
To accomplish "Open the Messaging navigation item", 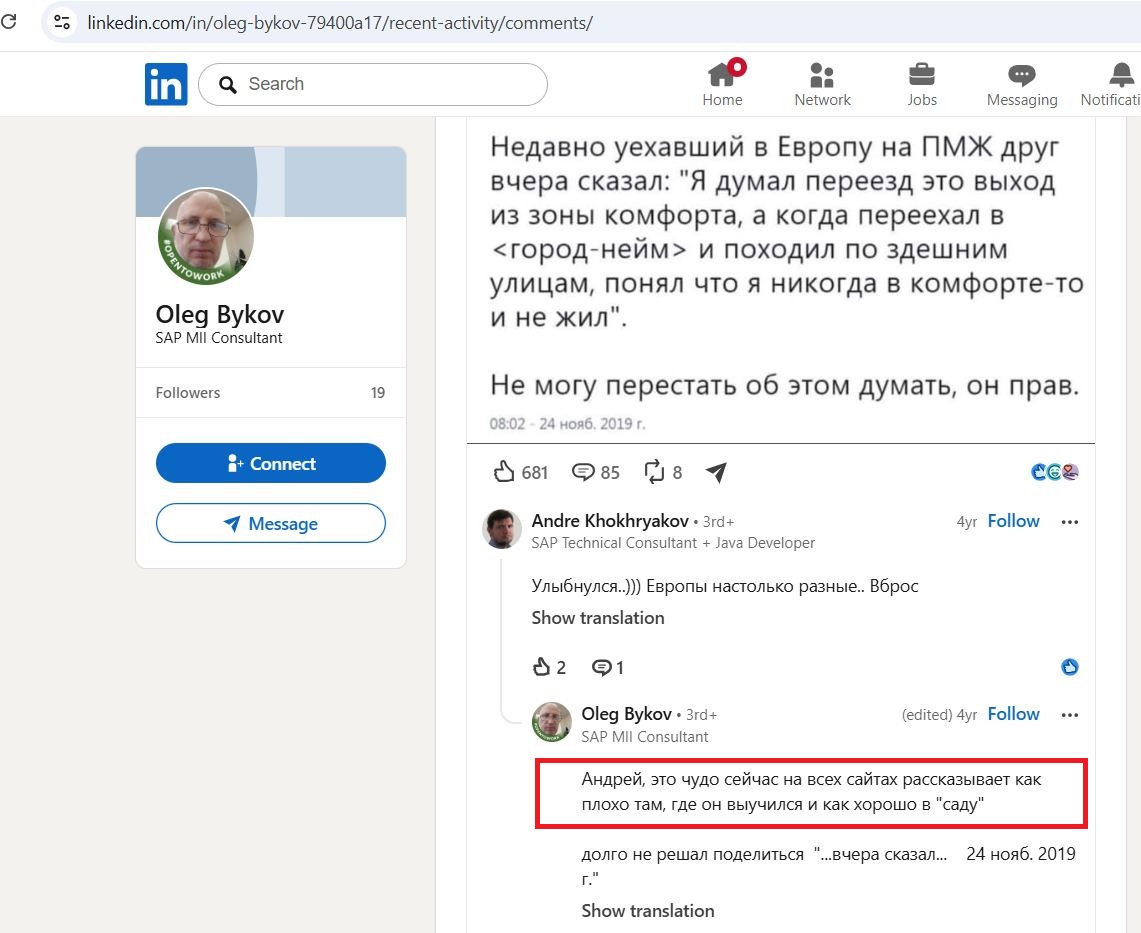I will tap(1022, 84).
